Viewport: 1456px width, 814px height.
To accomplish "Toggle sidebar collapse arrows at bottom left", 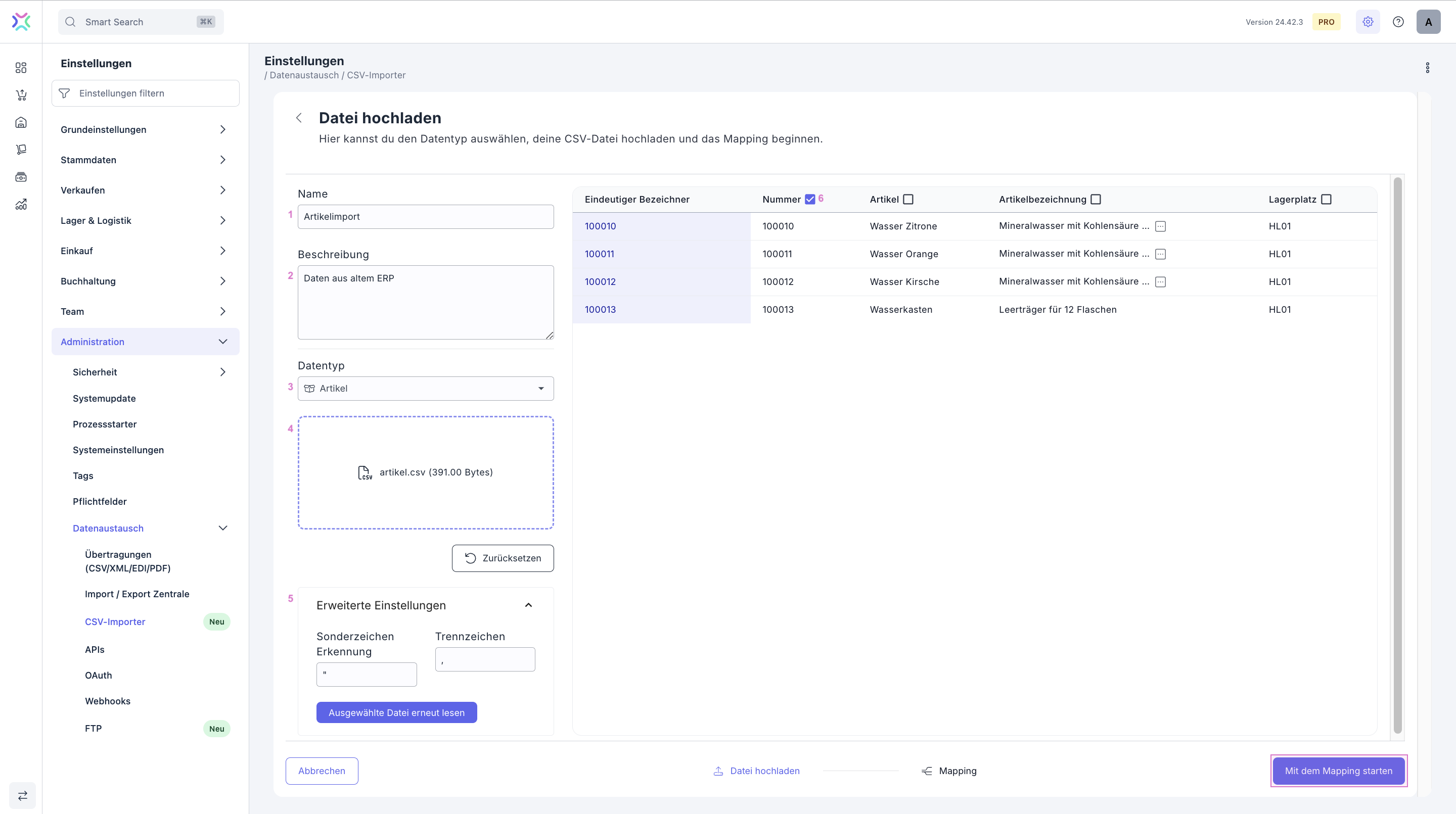I will click(x=22, y=795).
